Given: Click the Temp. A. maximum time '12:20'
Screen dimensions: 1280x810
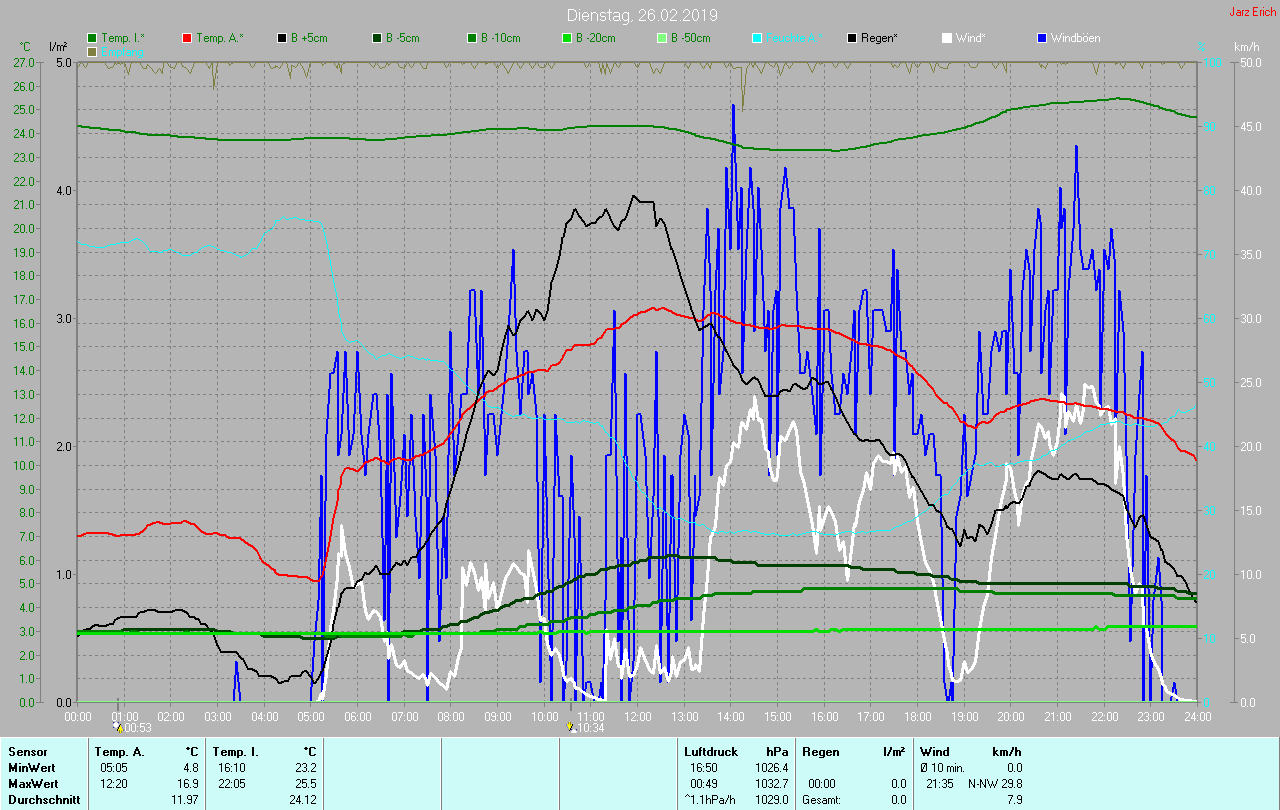Looking at the screenshot, I should coord(112,783).
